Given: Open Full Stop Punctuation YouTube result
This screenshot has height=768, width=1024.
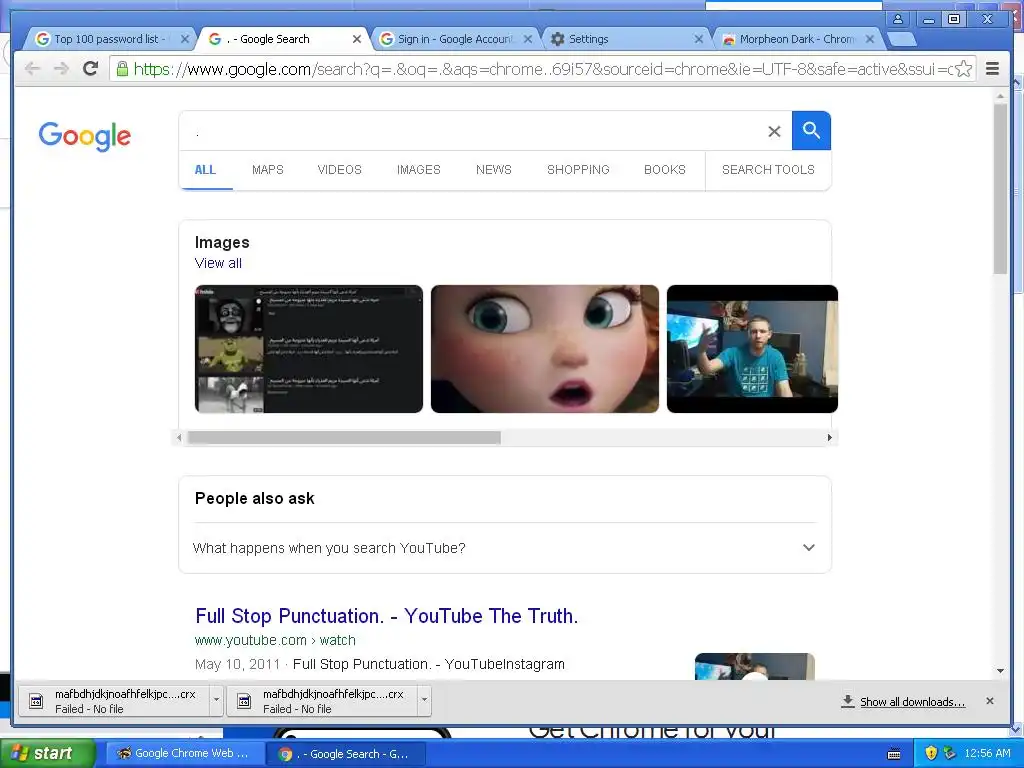Looking at the screenshot, I should click(x=387, y=616).
